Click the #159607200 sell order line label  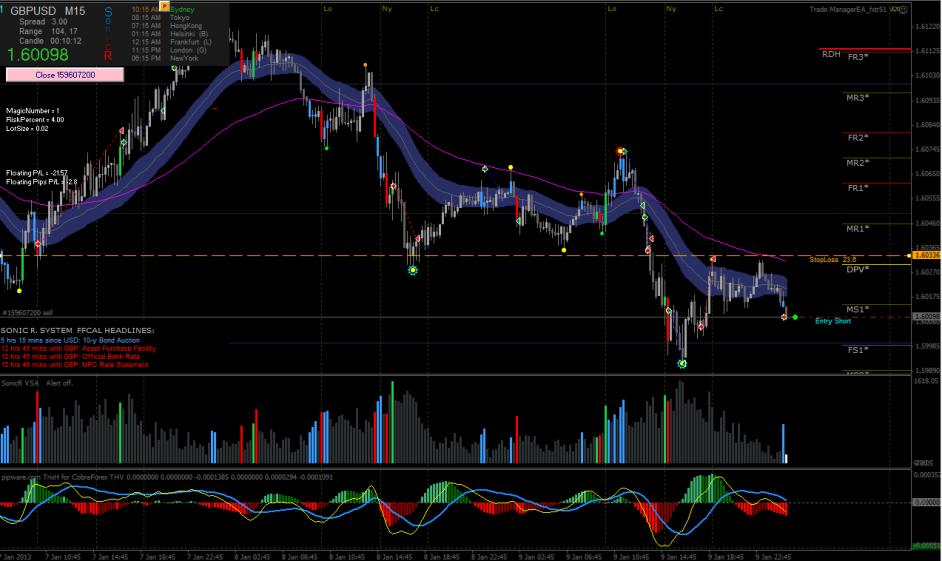pyautogui.click(x=29, y=313)
